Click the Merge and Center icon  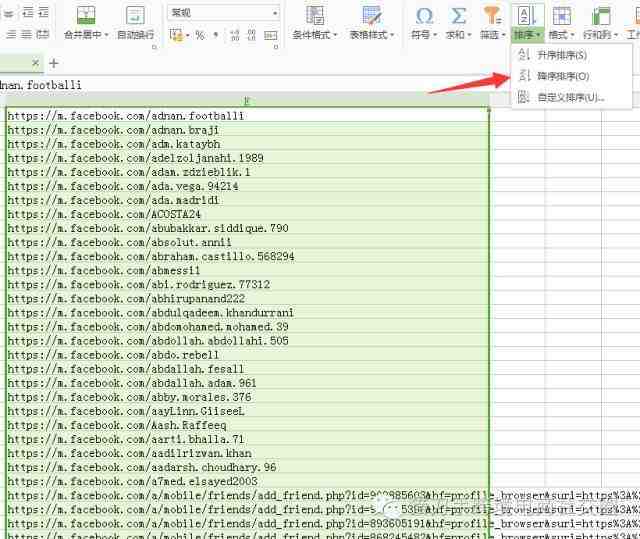tap(86, 16)
